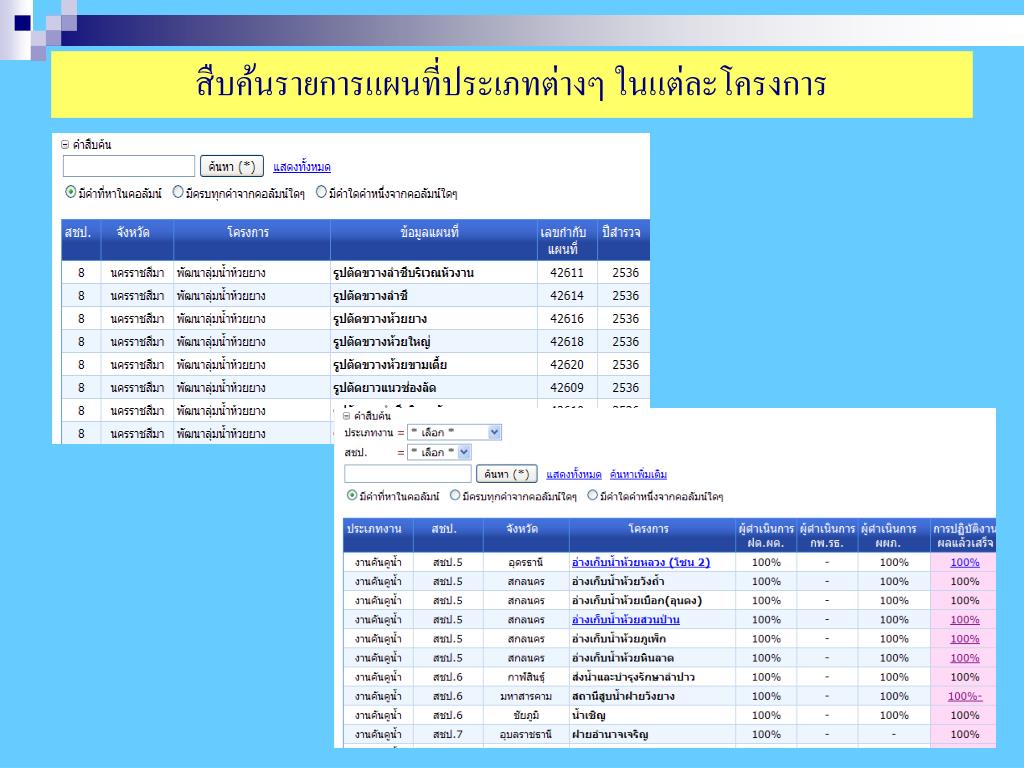Collapse the คำสืบค้น section in the upper map panel
1024x768 pixels.
coord(65,145)
